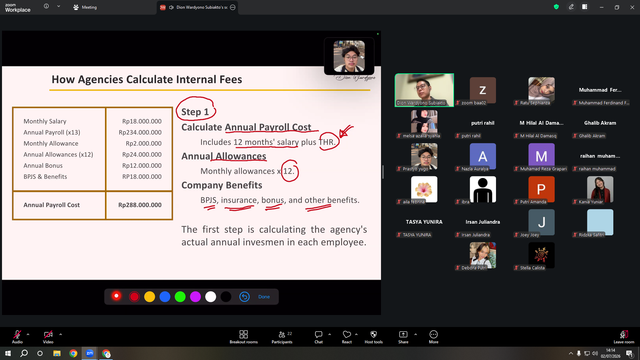Image resolution: width=640 pixels, height=360 pixels.
Task: Open File Explorer from the taskbar
Action: [57, 353]
